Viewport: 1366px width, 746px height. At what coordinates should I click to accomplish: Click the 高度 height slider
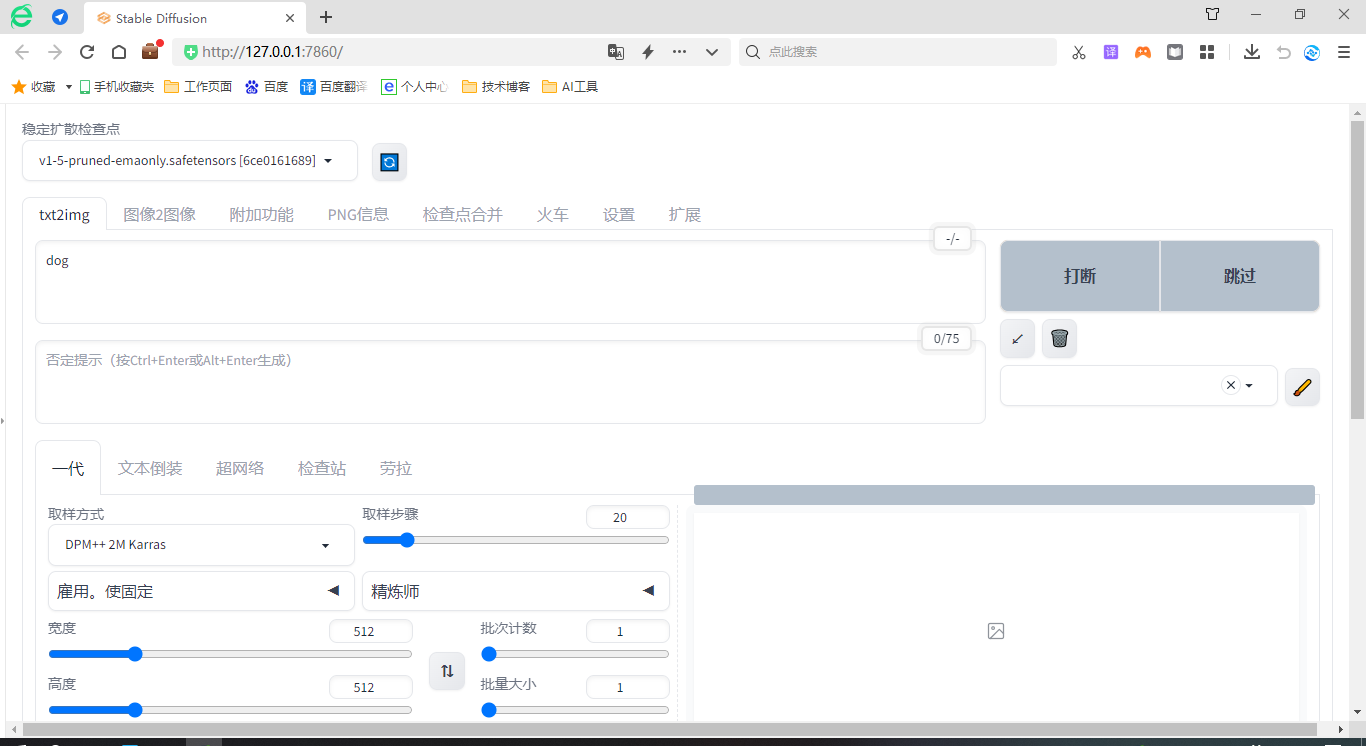(230, 710)
